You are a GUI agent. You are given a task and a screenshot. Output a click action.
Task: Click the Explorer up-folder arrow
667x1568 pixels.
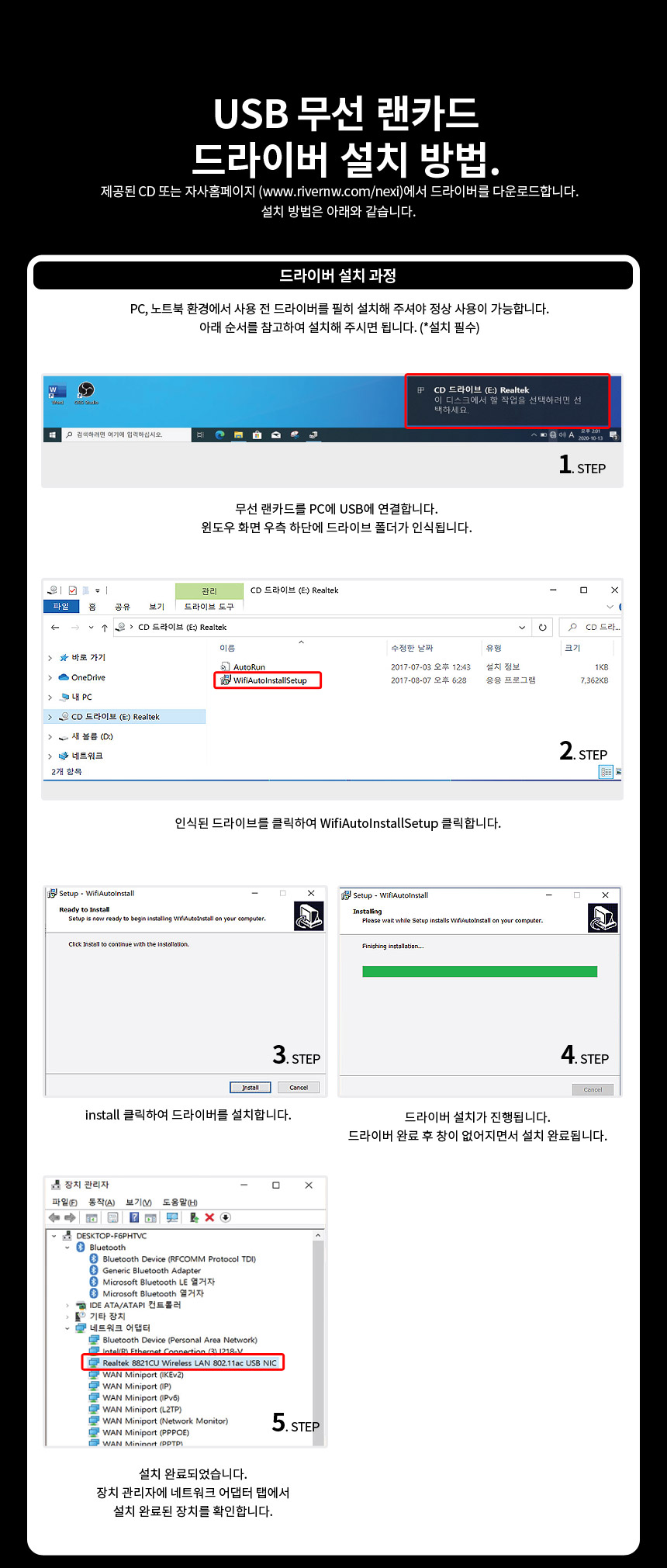tap(105, 627)
